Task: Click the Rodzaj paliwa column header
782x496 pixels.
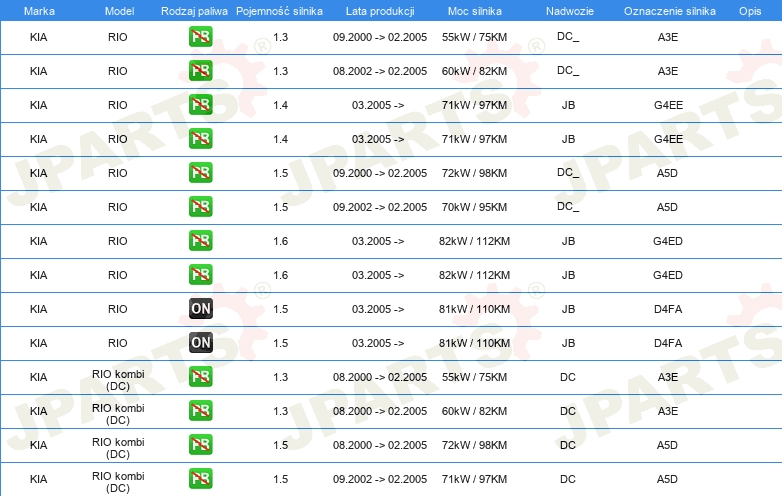Action: 194,11
